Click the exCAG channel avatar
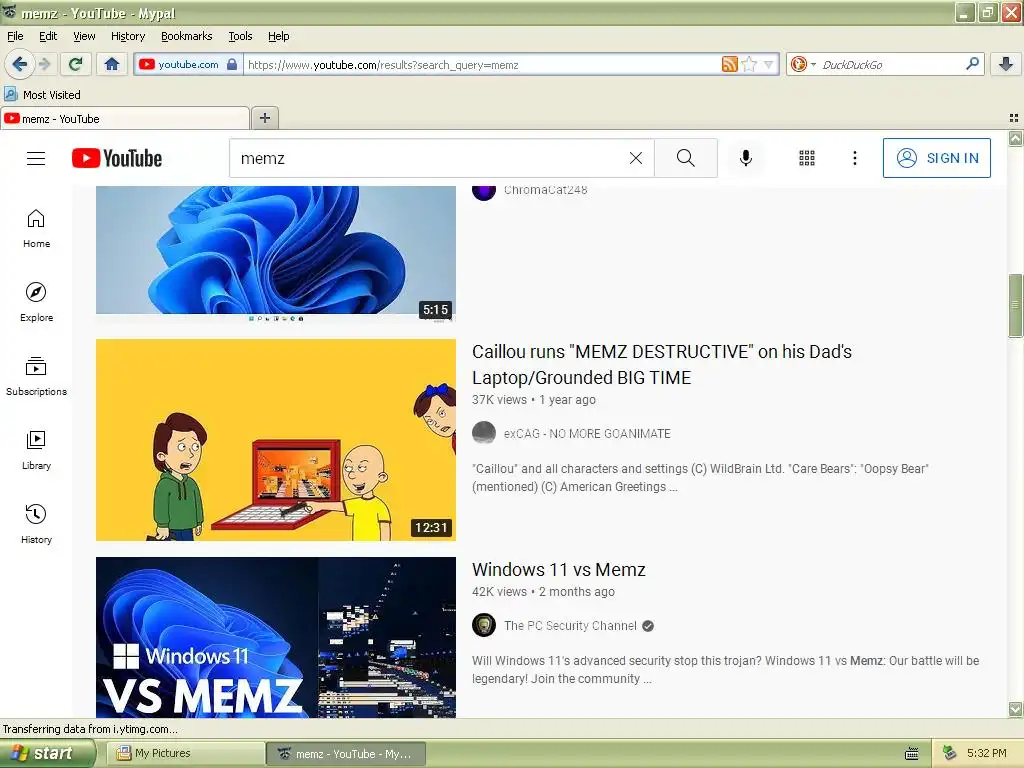The height and width of the screenshot is (768, 1024). pos(484,432)
